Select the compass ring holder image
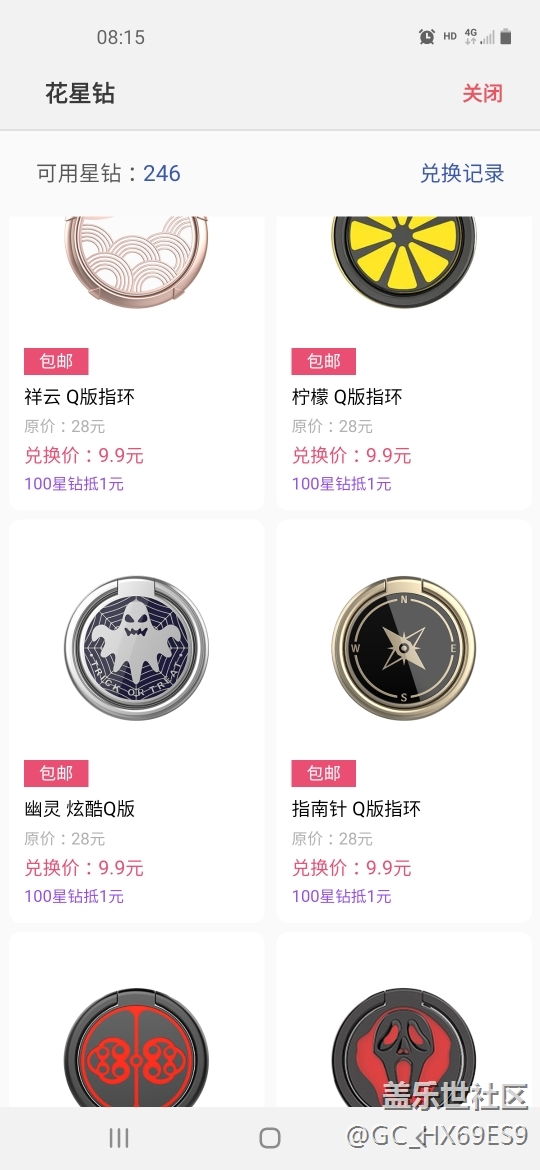The height and width of the screenshot is (1170, 540). pyautogui.click(x=404, y=648)
